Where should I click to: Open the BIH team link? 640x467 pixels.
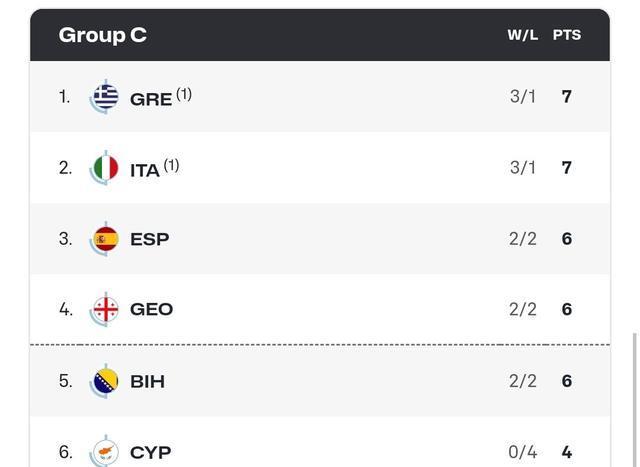point(147,382)
